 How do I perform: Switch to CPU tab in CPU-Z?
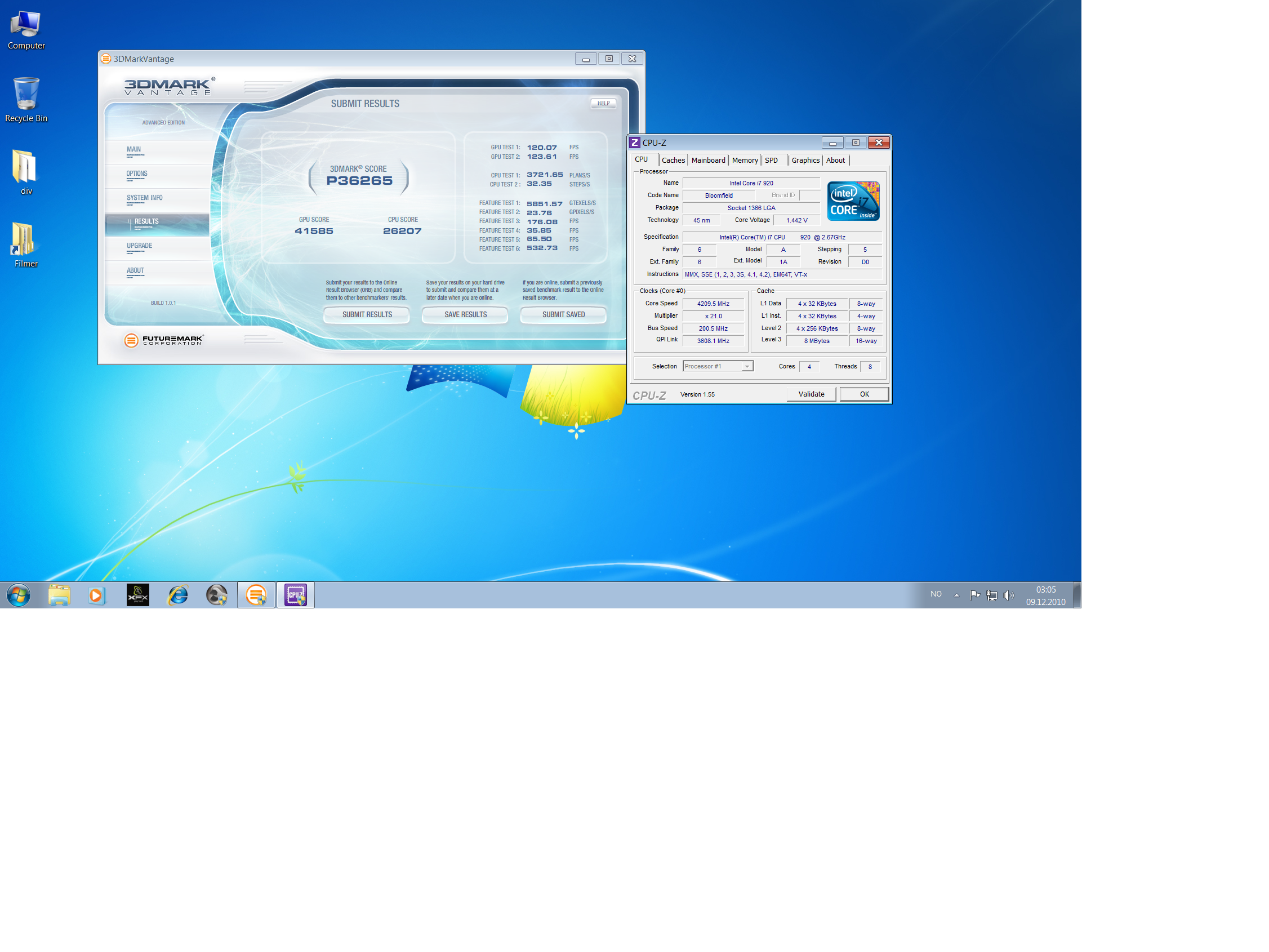coord(642,159)
